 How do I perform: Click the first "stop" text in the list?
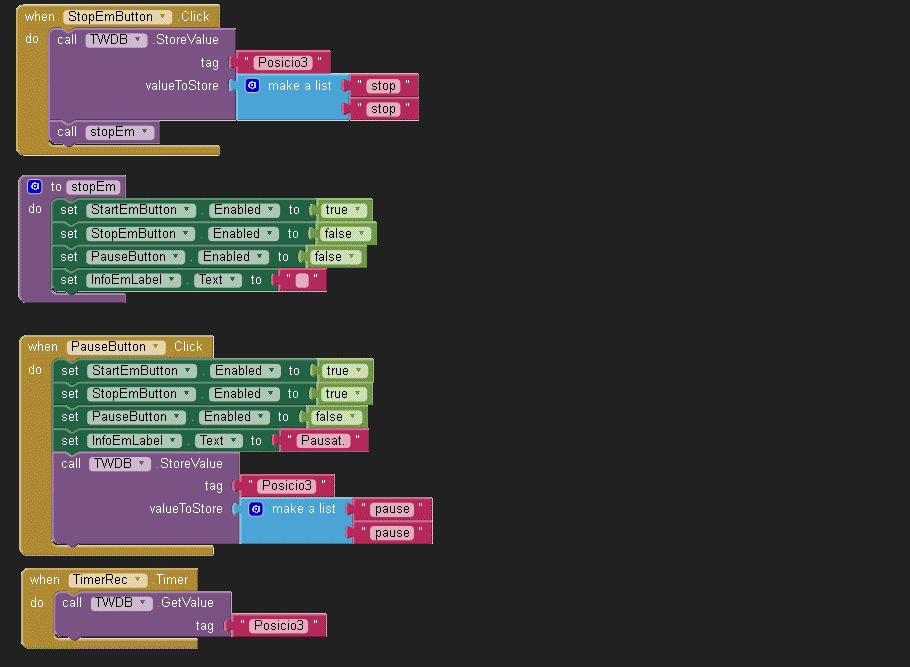(x=383, y=86)
